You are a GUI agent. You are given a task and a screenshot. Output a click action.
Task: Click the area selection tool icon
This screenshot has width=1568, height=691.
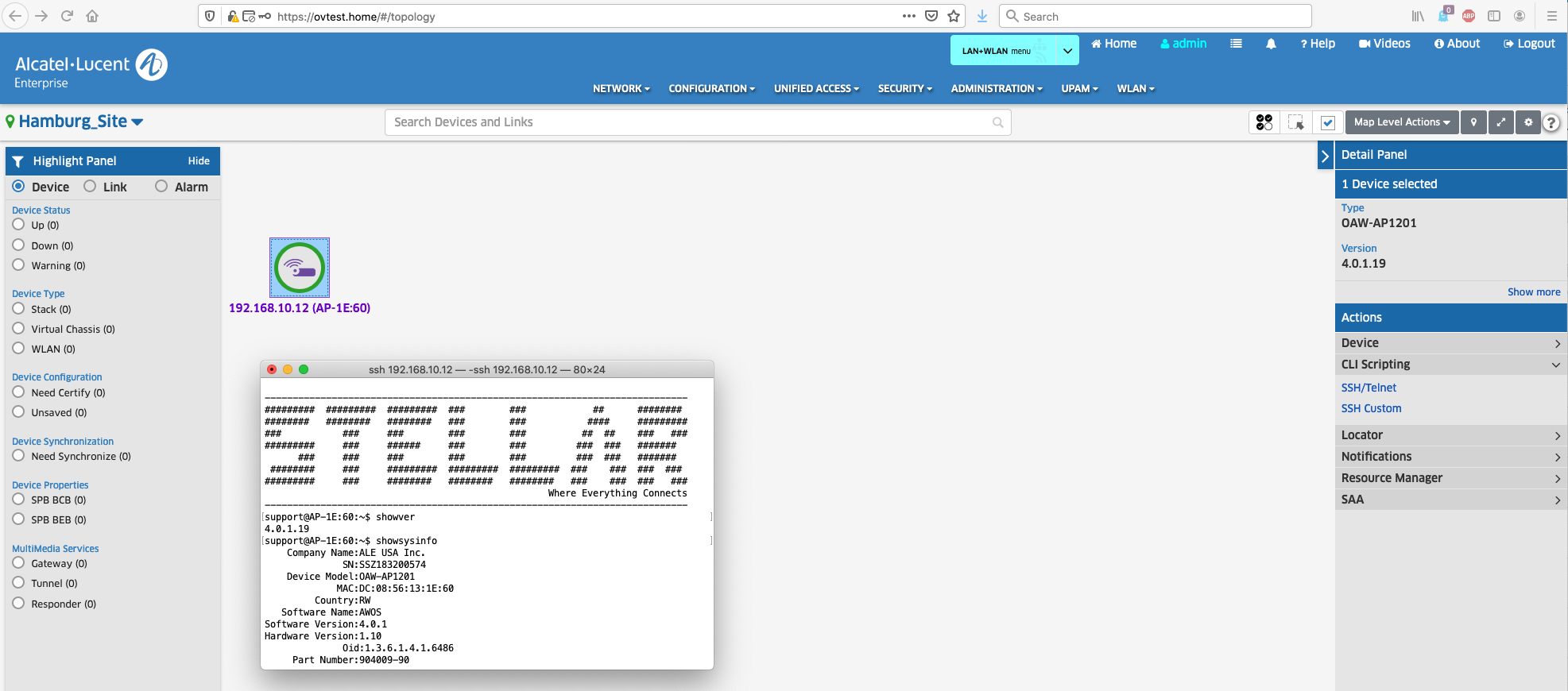coord(1296,122)
